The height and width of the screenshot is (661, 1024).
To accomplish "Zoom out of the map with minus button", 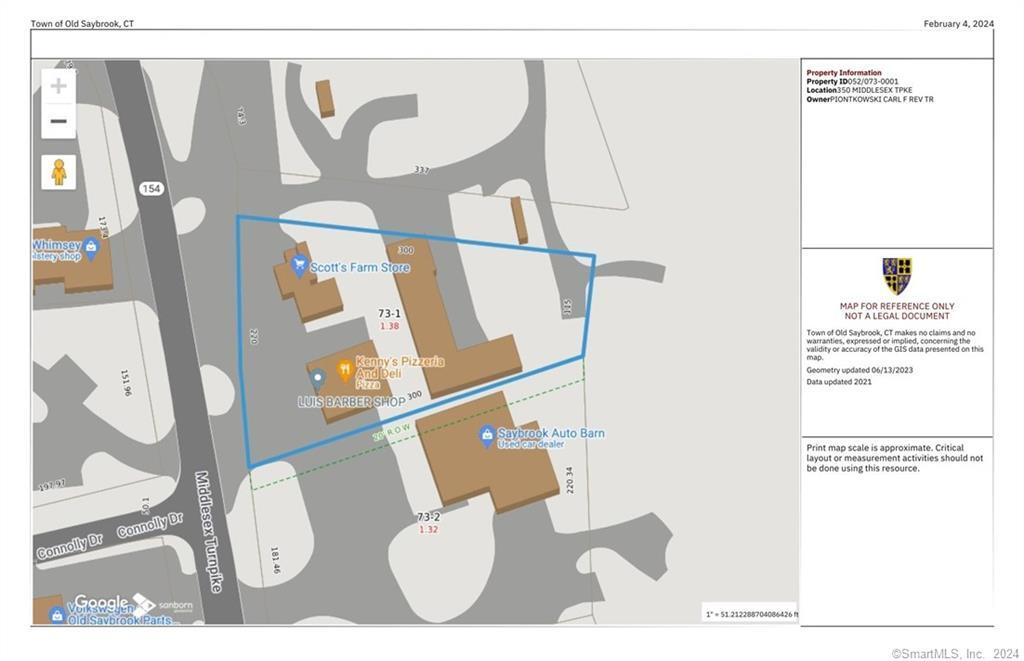I will (x=59, y=121).
